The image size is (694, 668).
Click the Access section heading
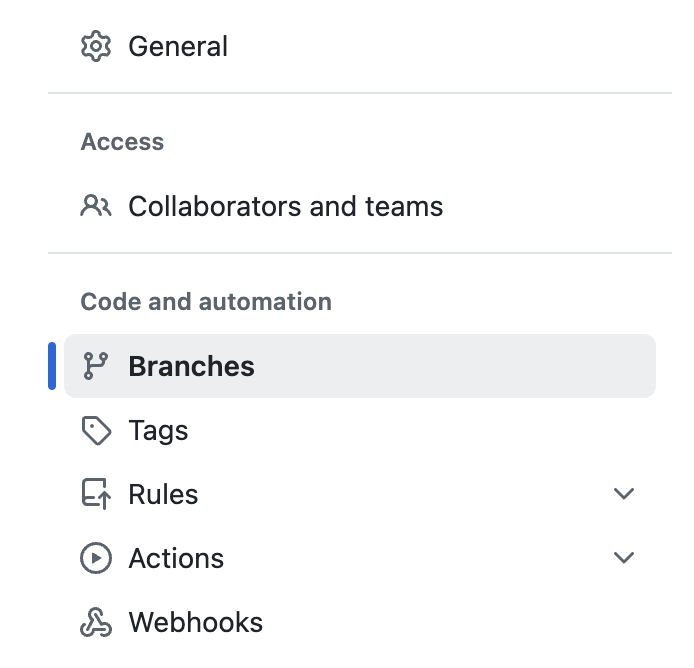[x=122, y=142]
